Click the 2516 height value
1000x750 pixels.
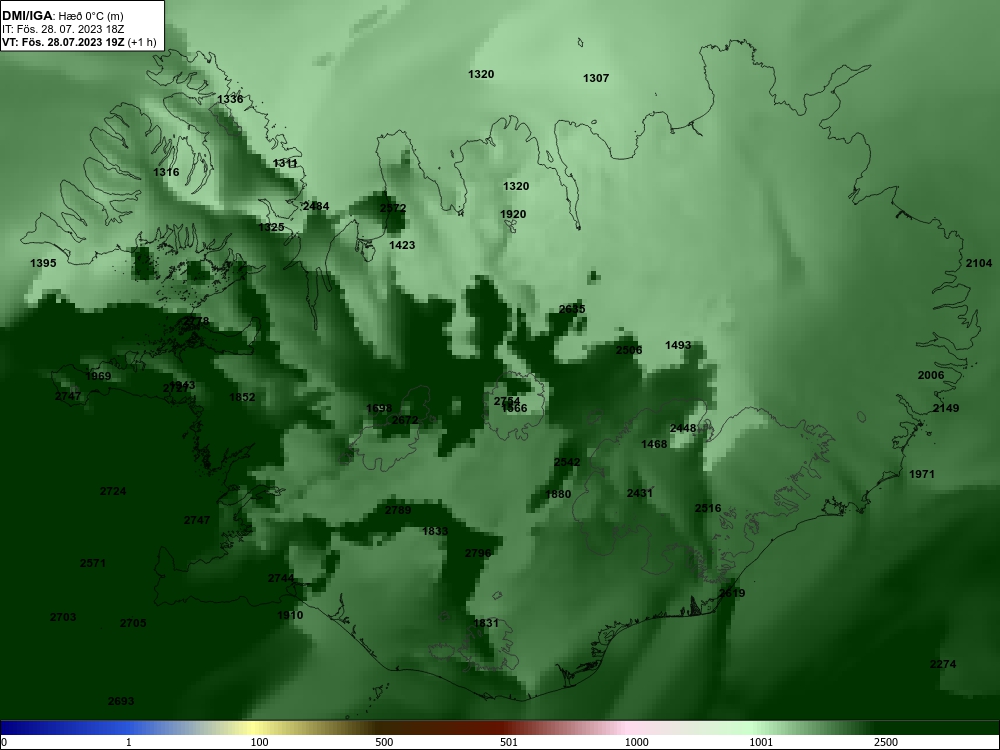pyautogui.click(x=708, y=508)
